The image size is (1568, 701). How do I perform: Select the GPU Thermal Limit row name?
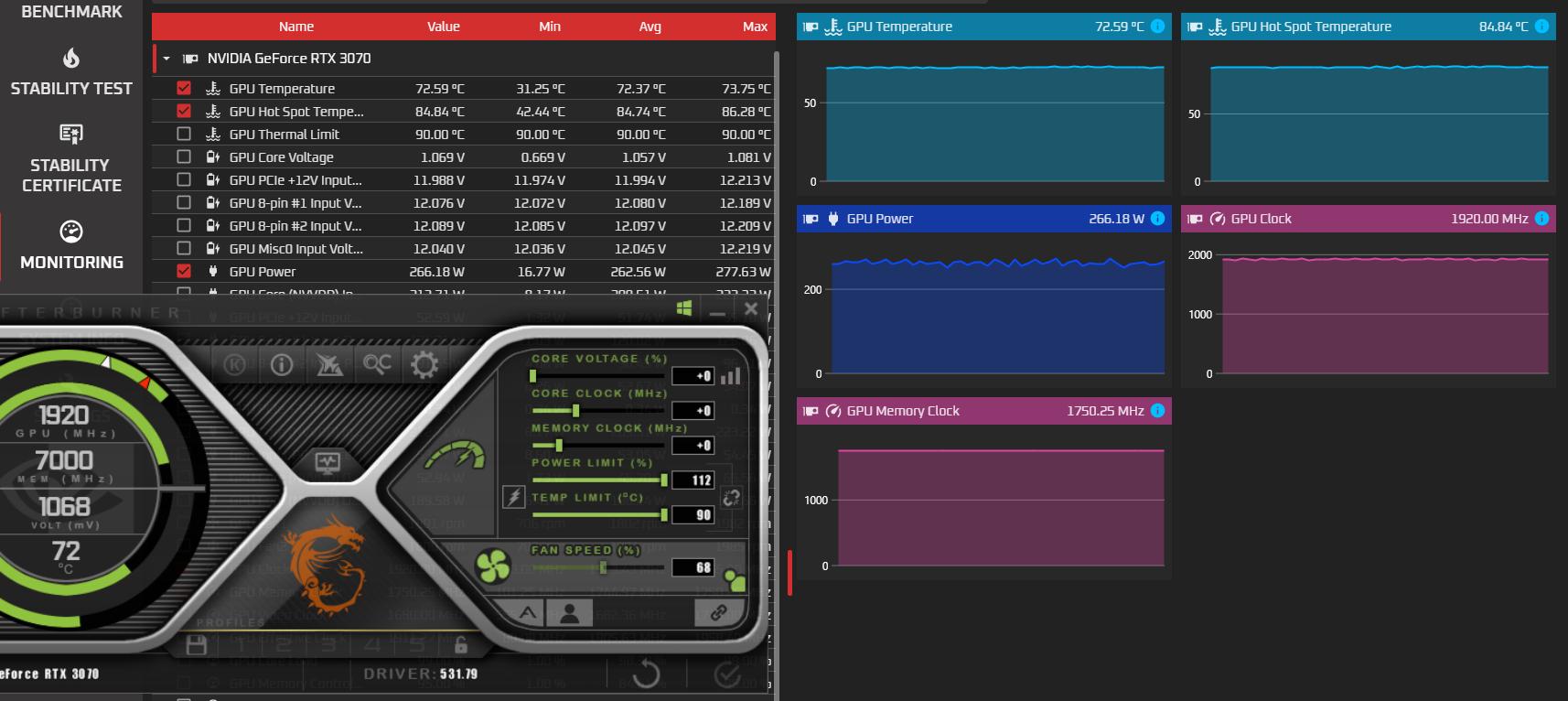(x=285, y=135)
